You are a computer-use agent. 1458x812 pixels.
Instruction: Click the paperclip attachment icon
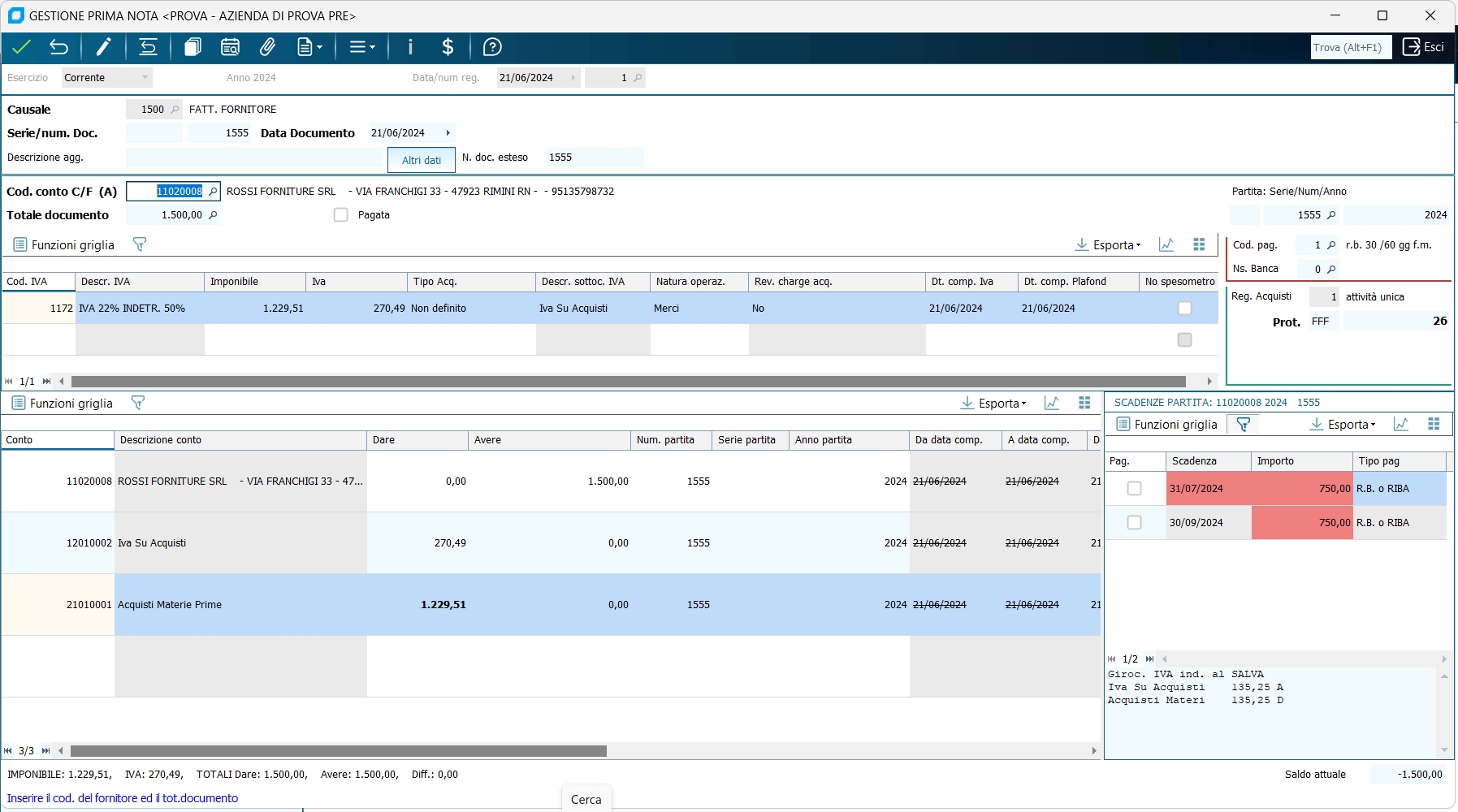(x=267, y=47)
